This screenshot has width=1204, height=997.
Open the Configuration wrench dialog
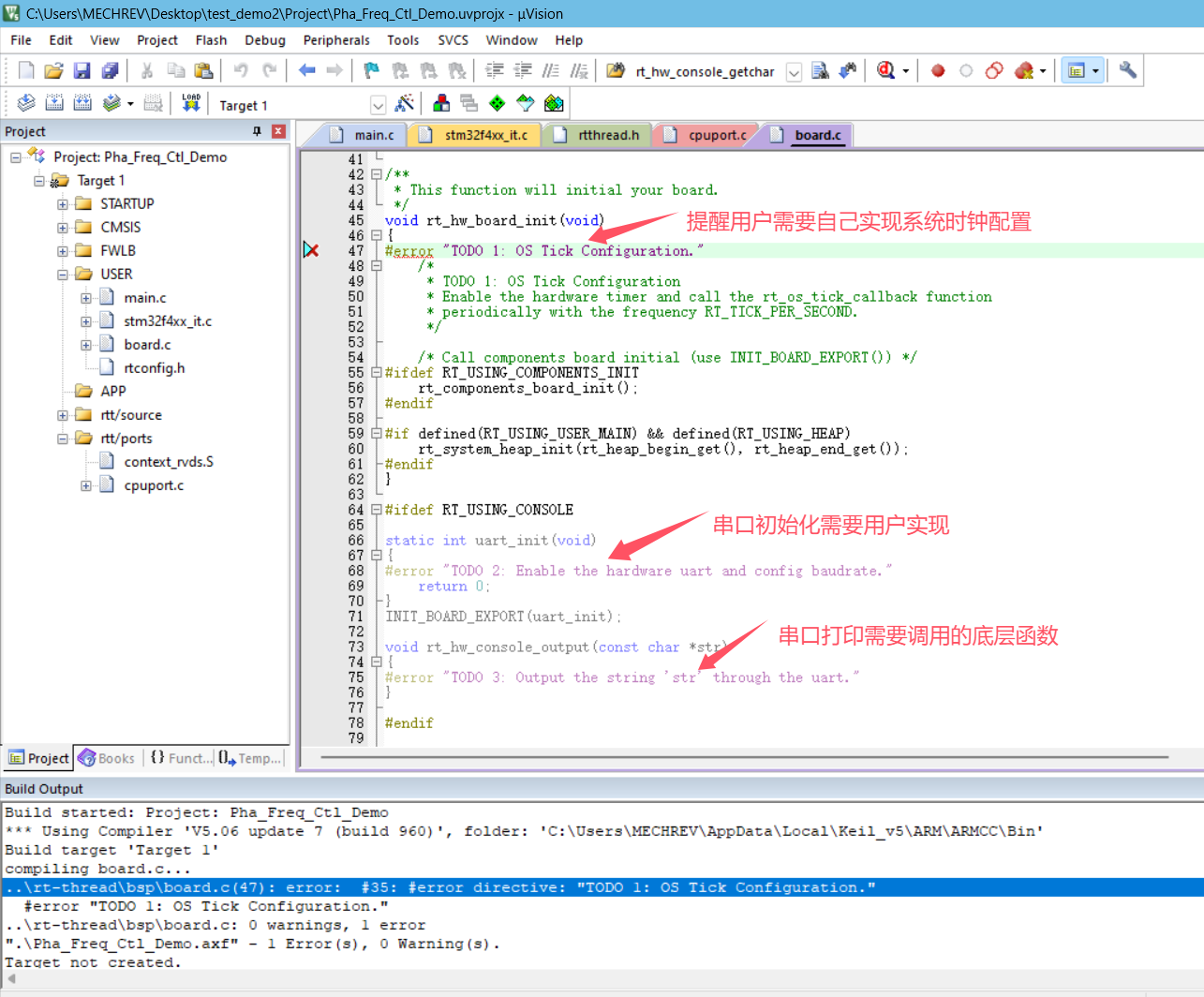pyautogui.click(x=1126, y=71)
